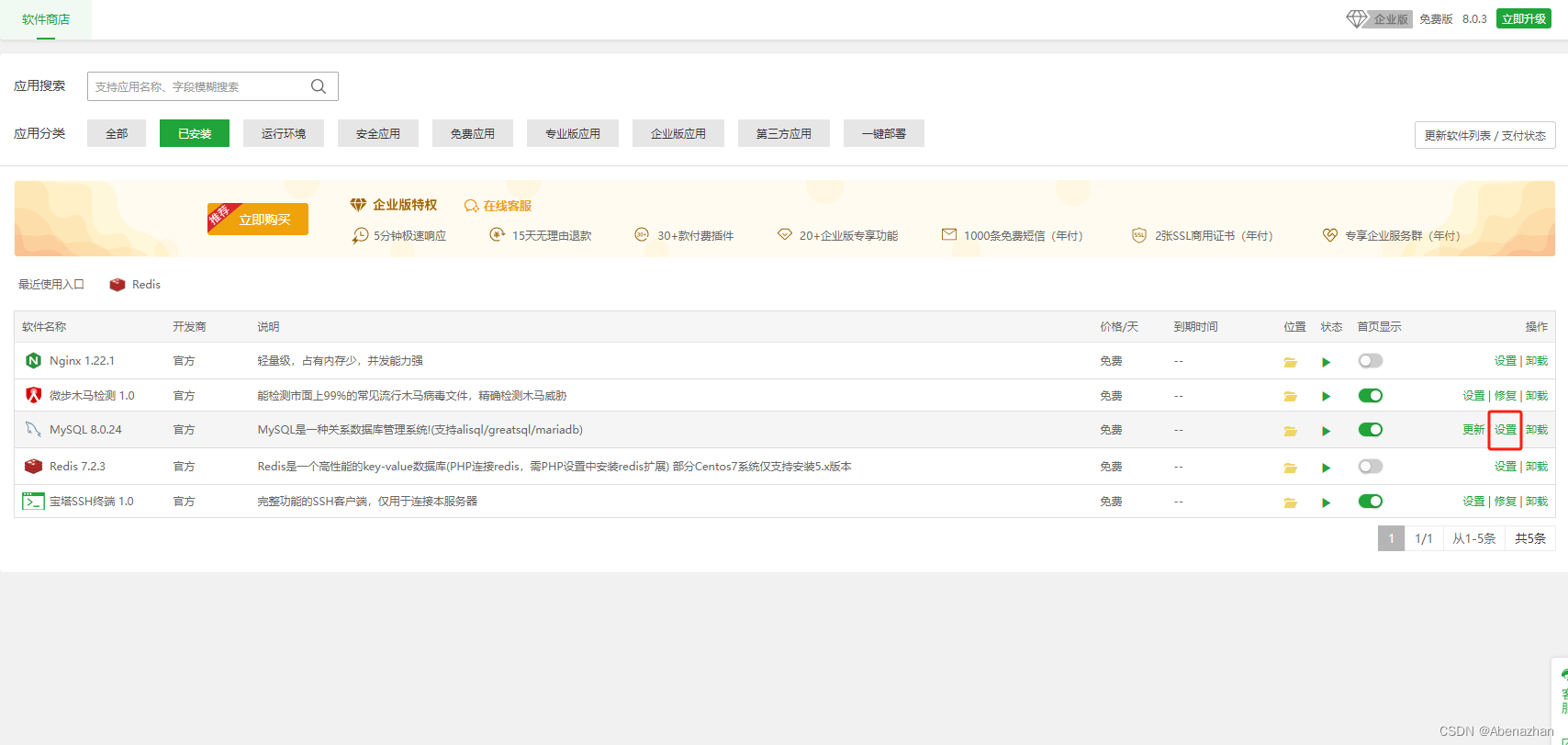
Task: Click the 微步木马检测 status play icon
Action: (x=1327, y=396)
